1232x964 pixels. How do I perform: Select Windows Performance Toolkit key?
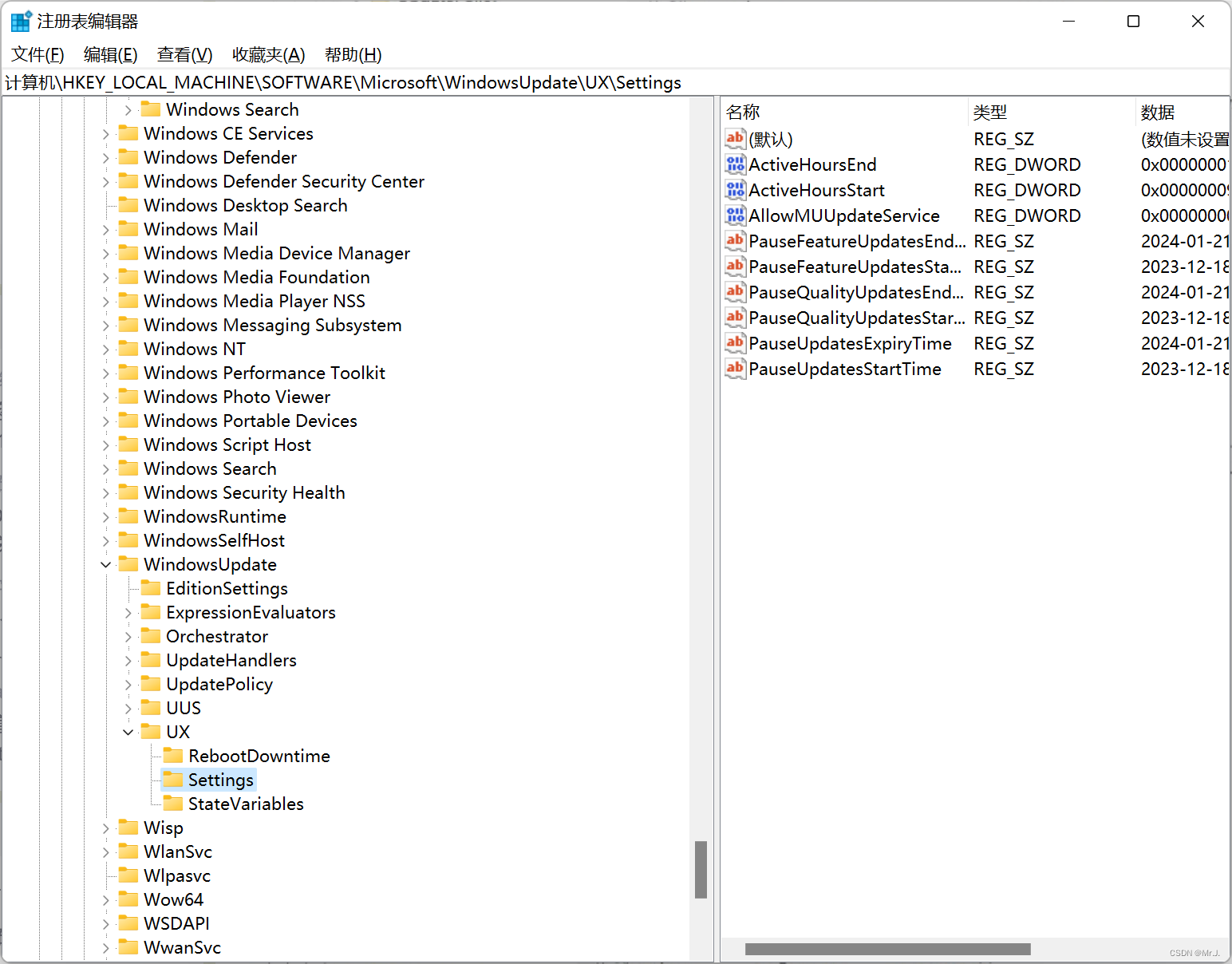pyautogui.click(x=264, y=373)
